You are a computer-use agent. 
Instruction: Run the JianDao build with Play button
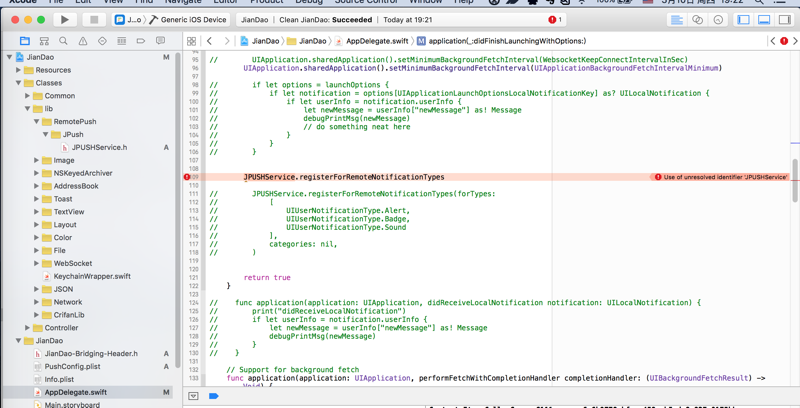coord(65,20)
